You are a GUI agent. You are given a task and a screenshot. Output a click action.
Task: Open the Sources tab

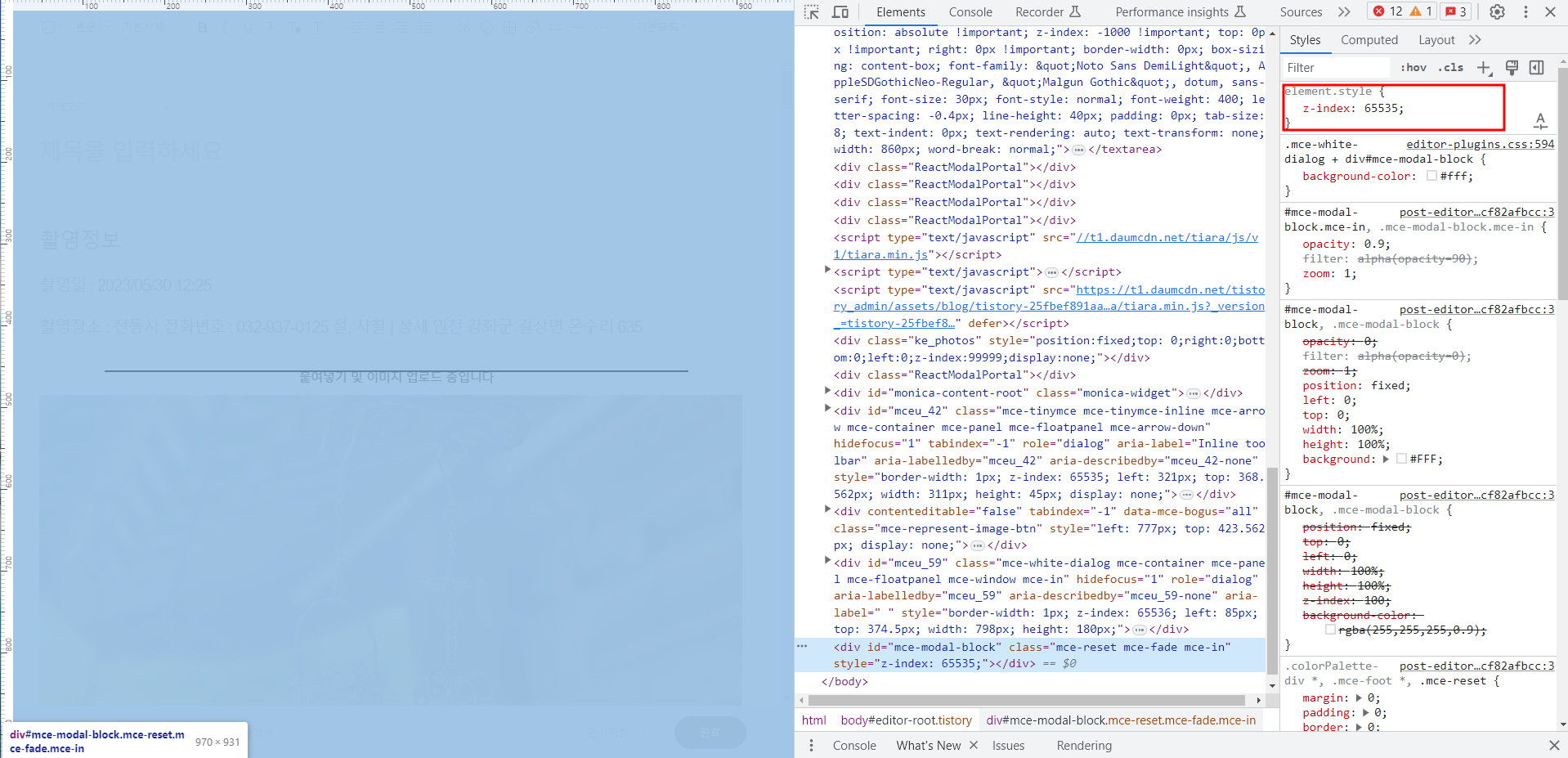[1301, 11]
